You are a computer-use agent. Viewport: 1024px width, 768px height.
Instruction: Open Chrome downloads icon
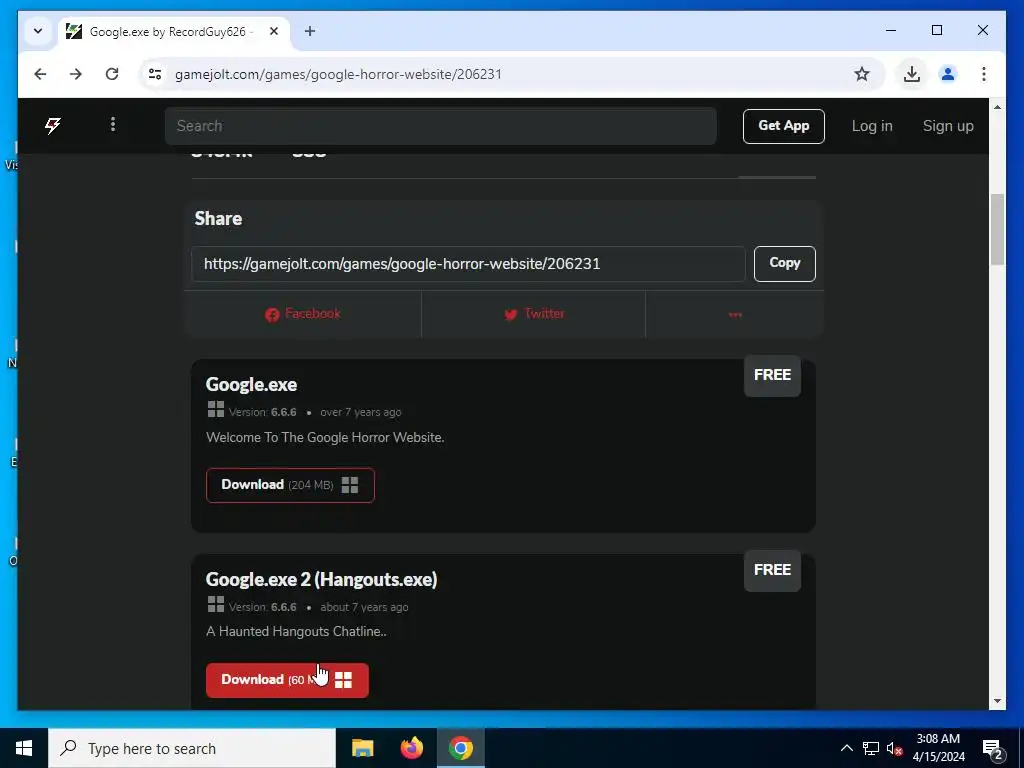pyautogui.click(x=912, y=74)
